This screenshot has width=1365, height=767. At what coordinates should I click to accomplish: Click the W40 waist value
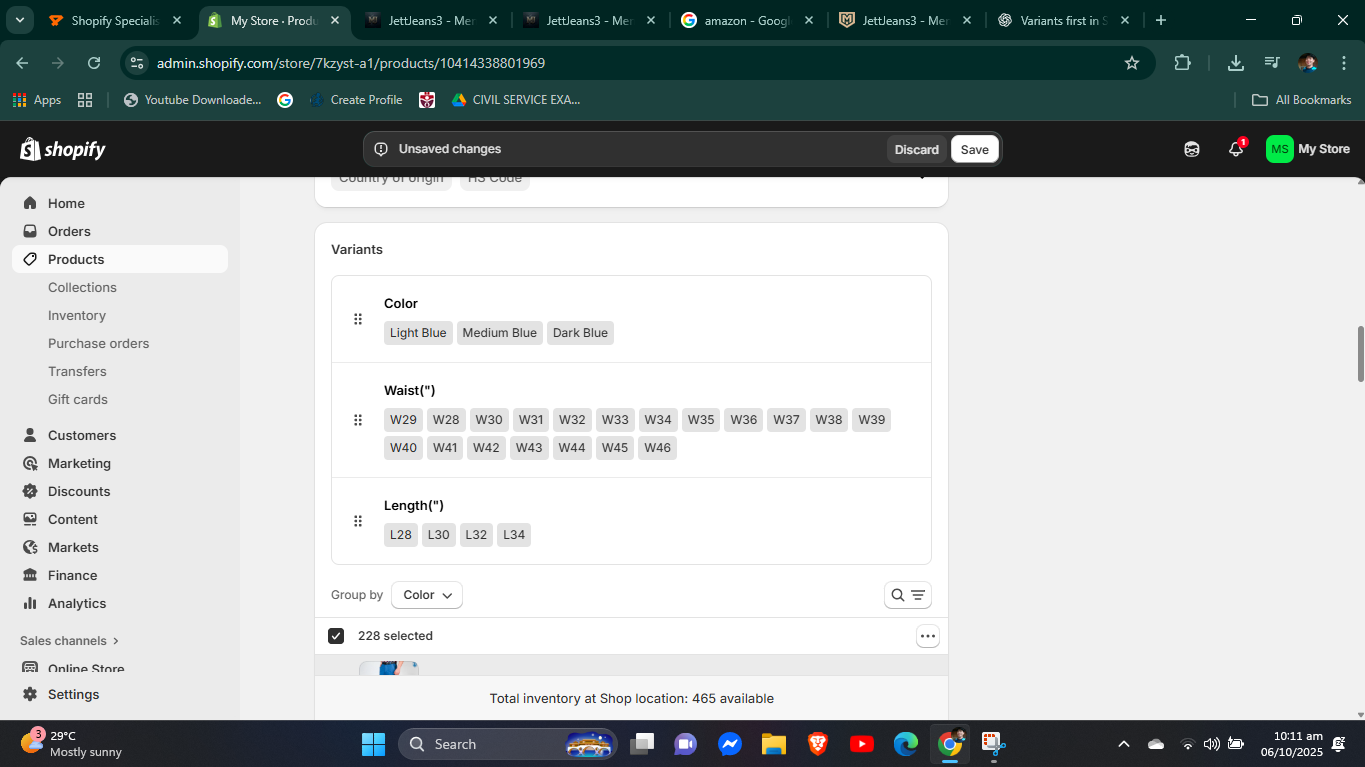(404, 448)
